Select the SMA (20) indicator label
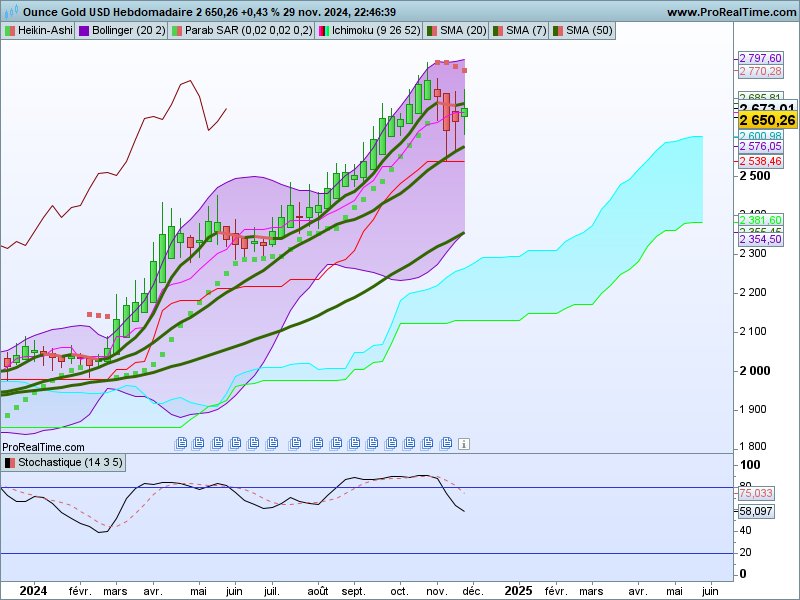Viewport: 800px width, 600px height. [456, 31]
